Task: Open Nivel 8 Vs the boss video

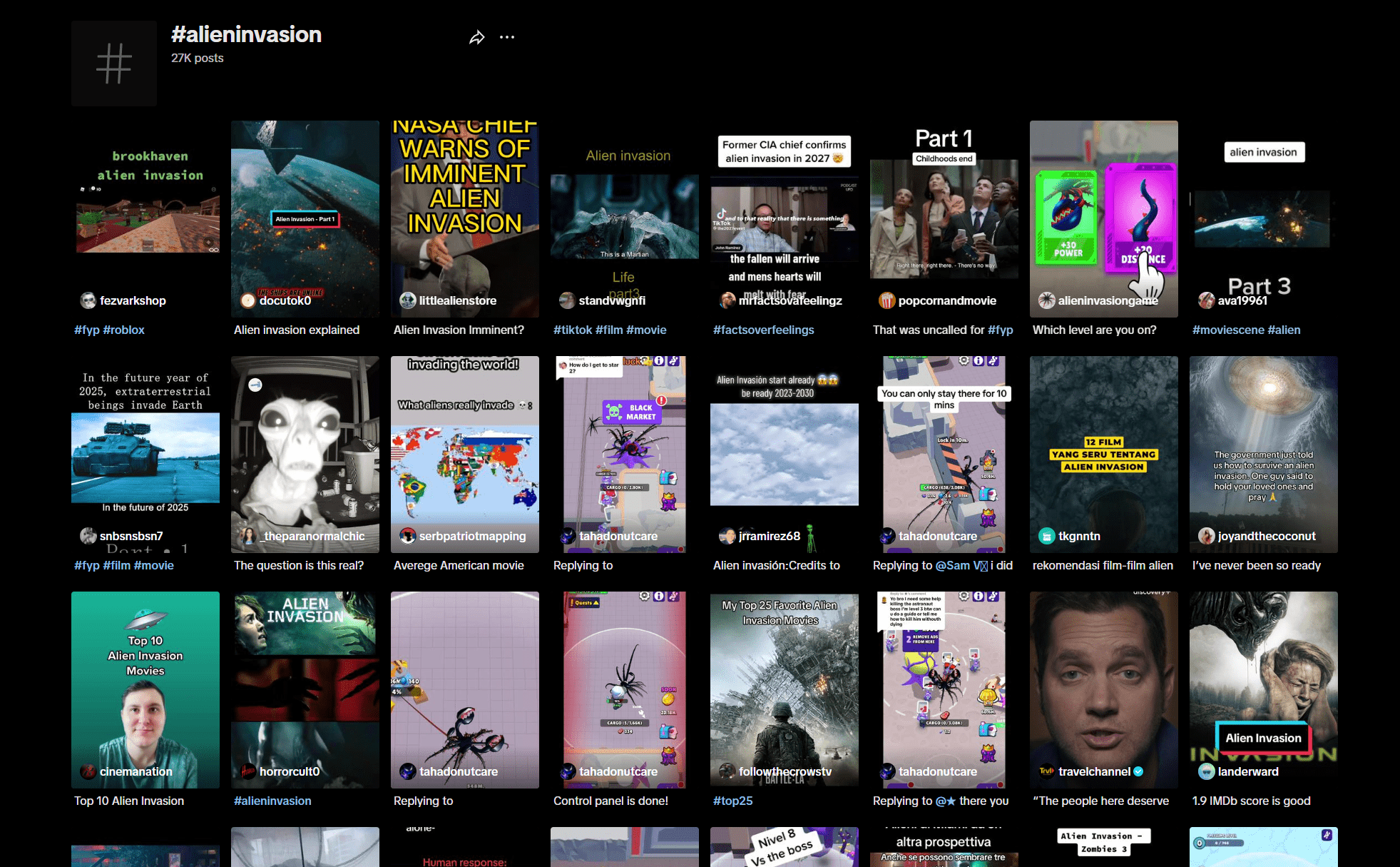Action: pos(785,847)
